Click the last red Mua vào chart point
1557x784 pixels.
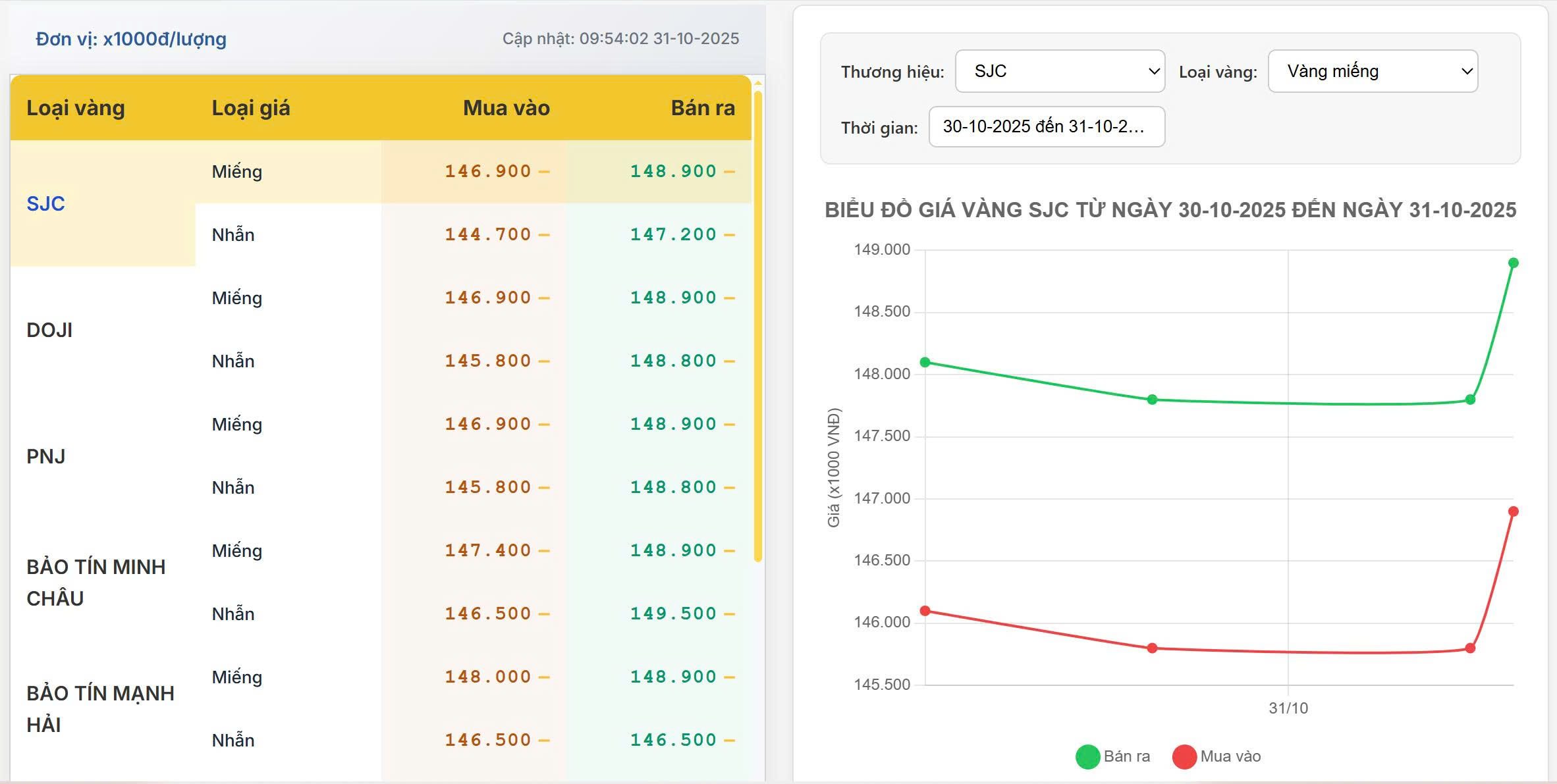tap(1513, 511)
